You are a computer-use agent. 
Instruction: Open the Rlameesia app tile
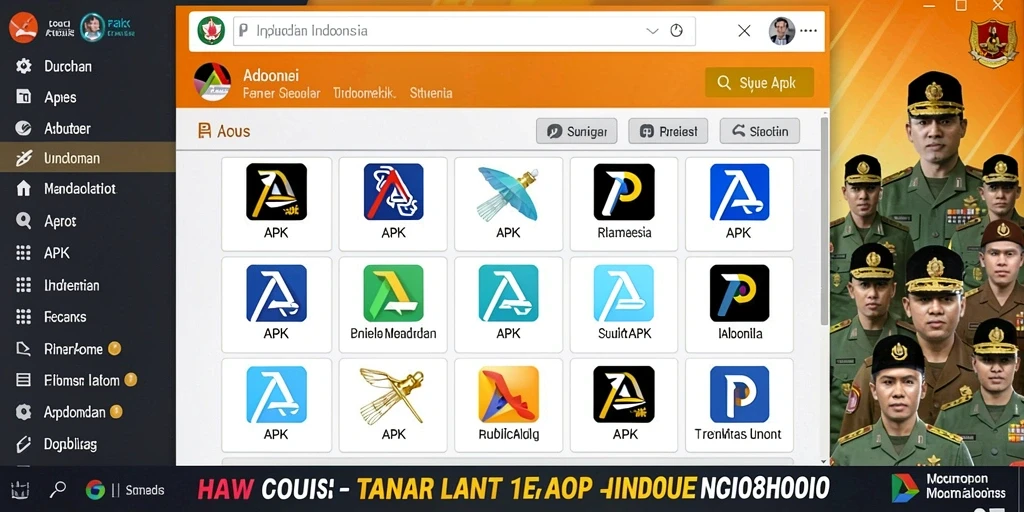(624, 204)
